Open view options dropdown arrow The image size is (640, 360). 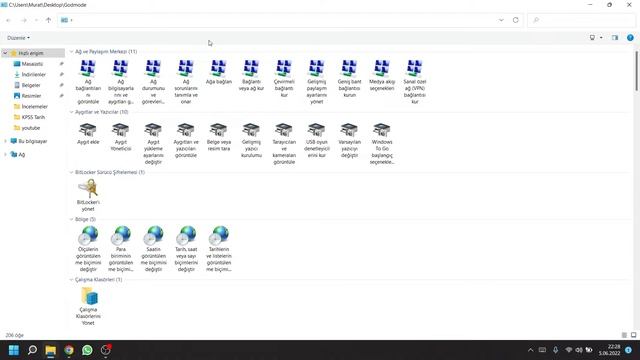601,38
